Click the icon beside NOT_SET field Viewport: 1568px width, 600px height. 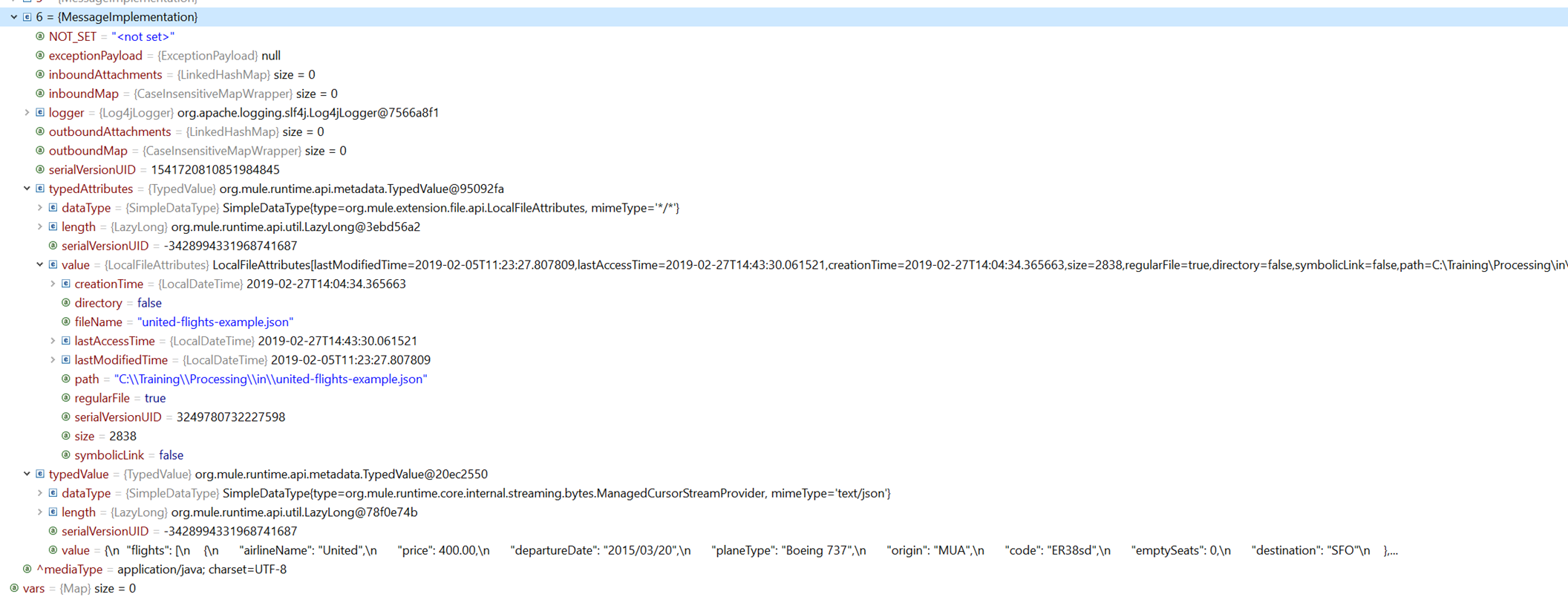40,36
